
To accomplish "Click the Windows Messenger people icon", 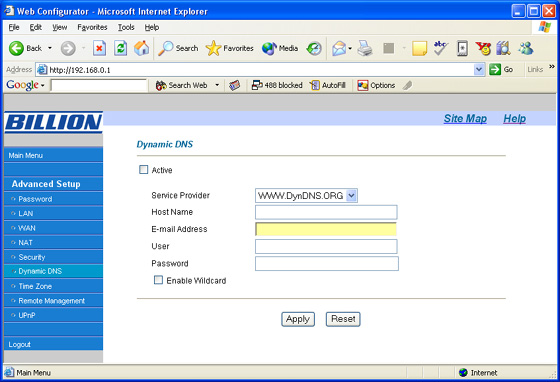I will click(526, 48).
